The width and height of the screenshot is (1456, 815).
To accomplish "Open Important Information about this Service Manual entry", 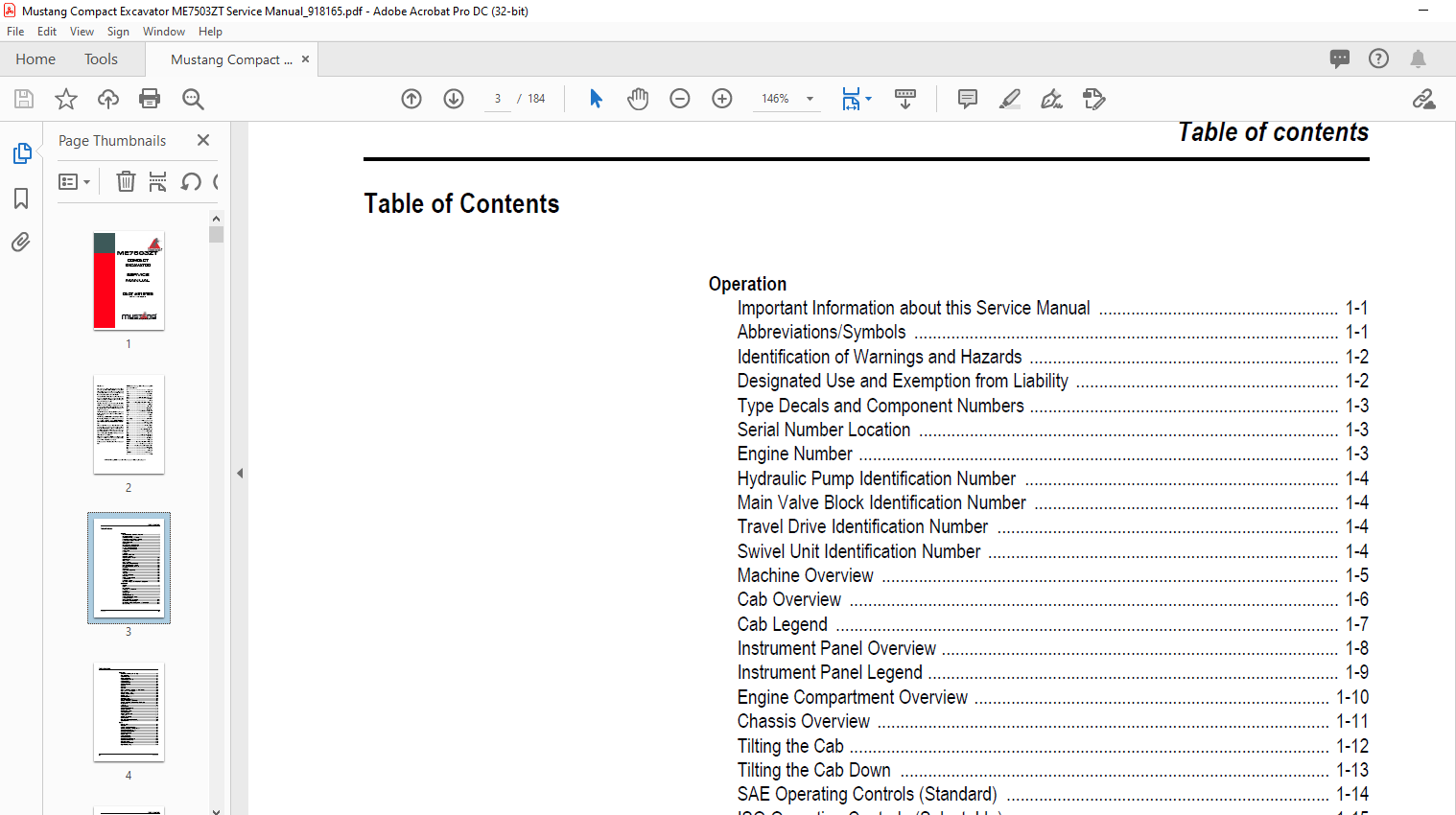I will [x=1052, y=309].
